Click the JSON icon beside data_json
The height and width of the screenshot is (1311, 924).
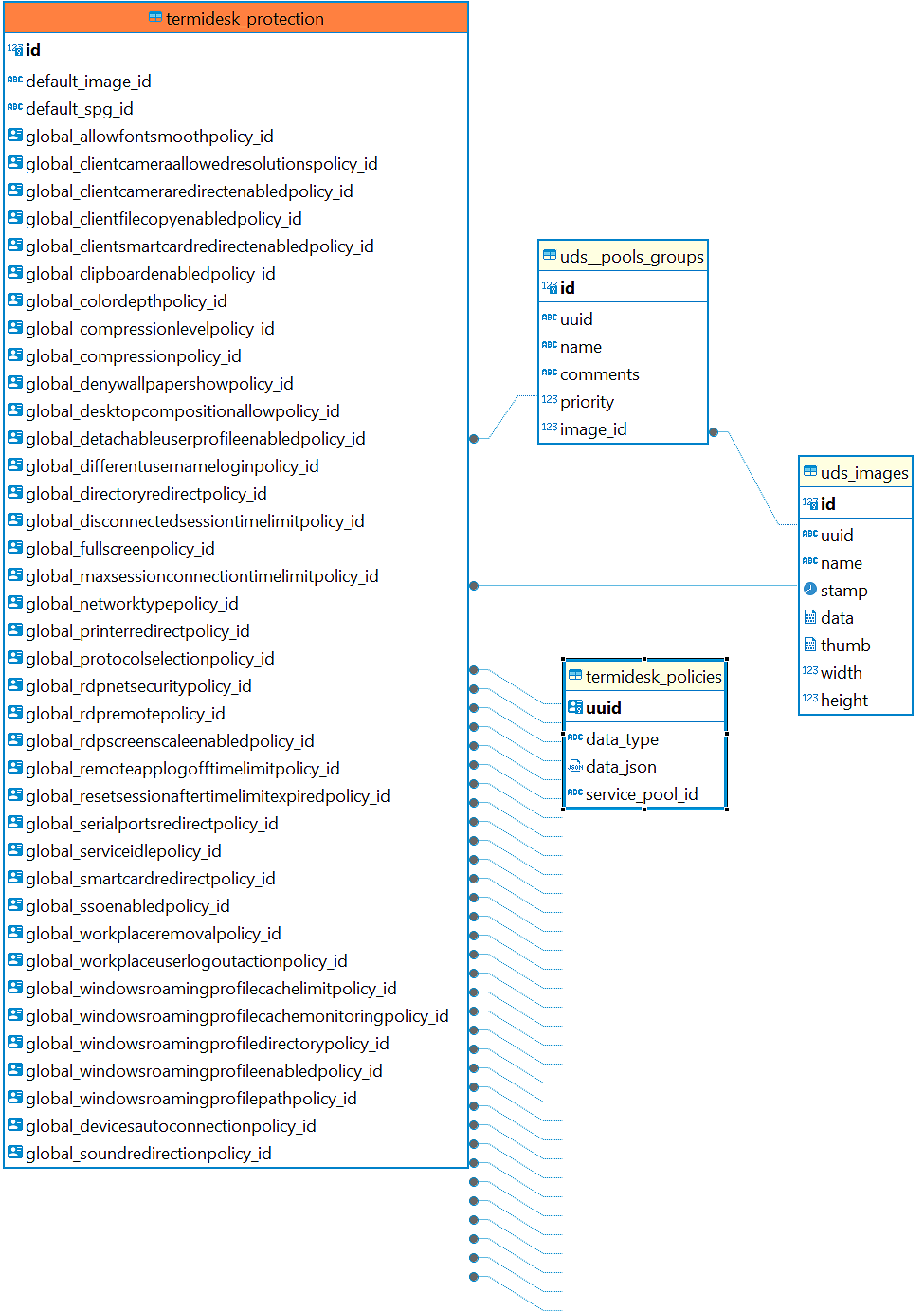(x=574, y=766)
